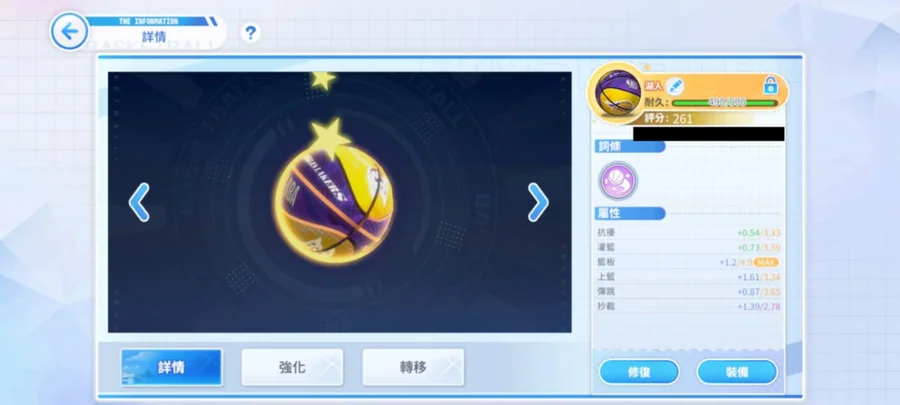Select the 詳情 tab
The width and height of the screenshot is (900, 405).
click(171, 367)
